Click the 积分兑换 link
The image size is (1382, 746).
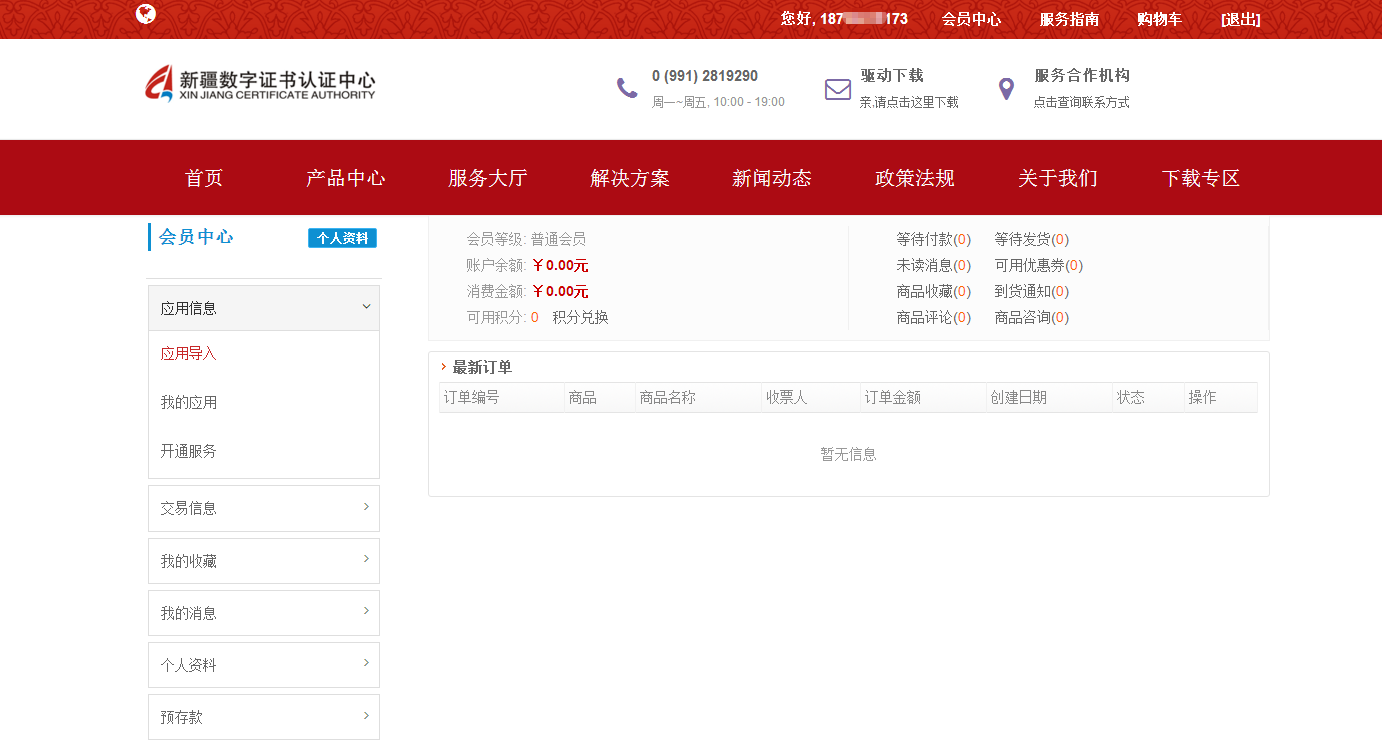coord(580,317)
